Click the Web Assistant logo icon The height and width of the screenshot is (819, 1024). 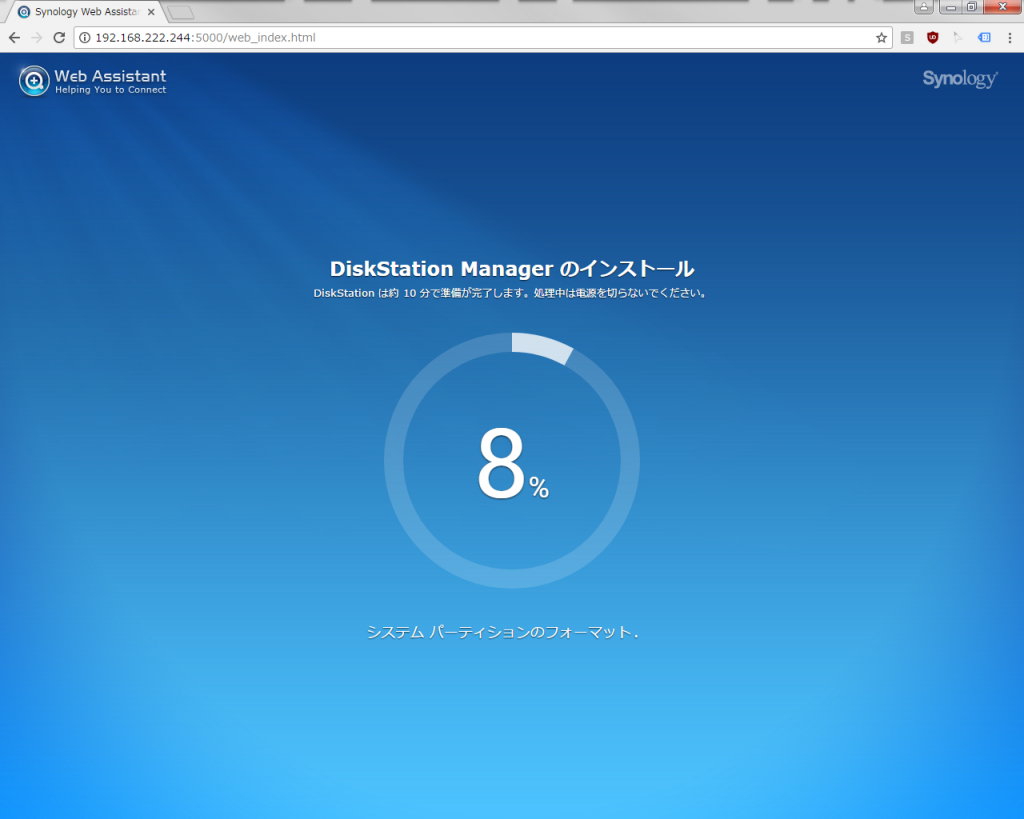[34, 81]
